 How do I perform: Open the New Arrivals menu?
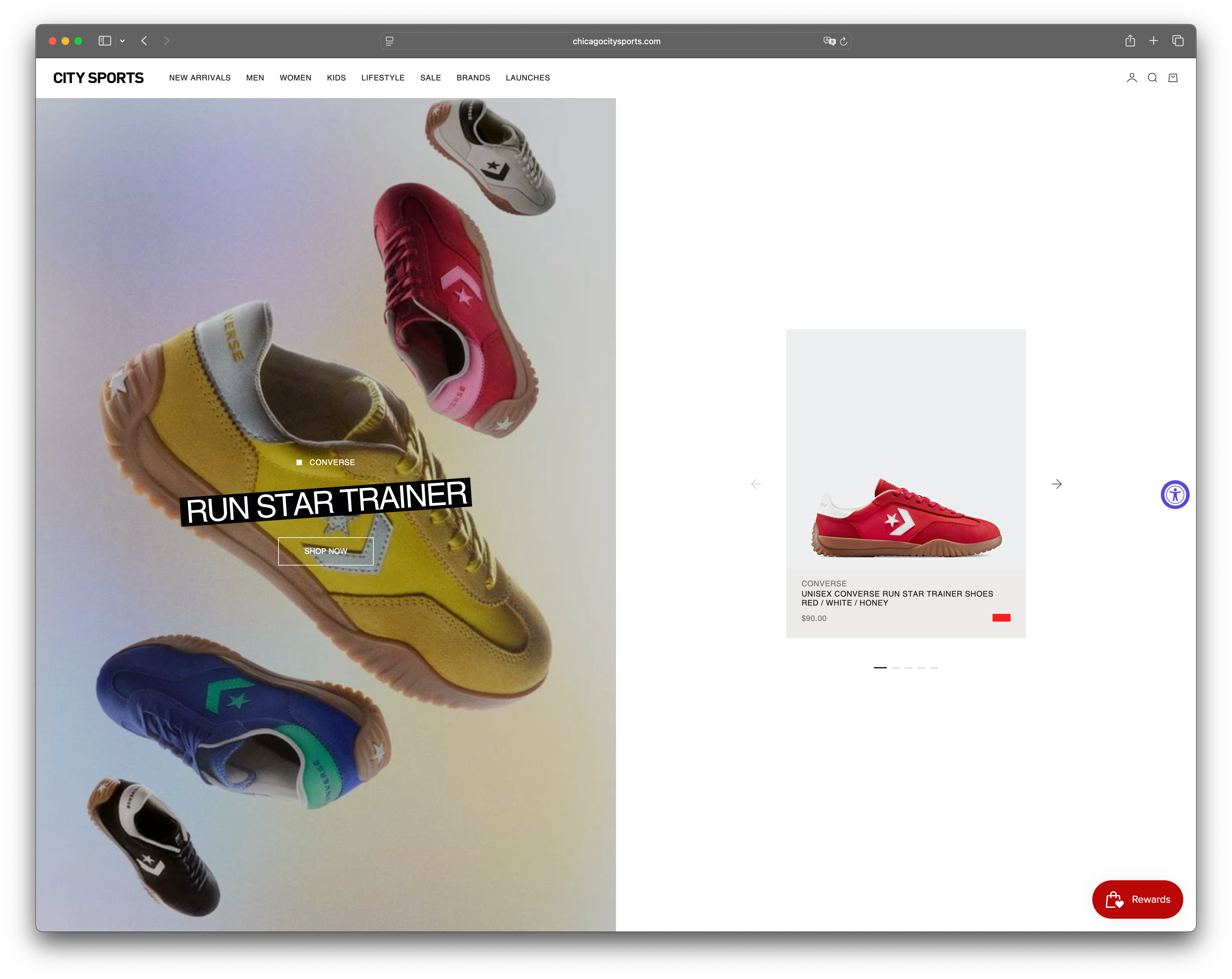(x=199, y=78)
